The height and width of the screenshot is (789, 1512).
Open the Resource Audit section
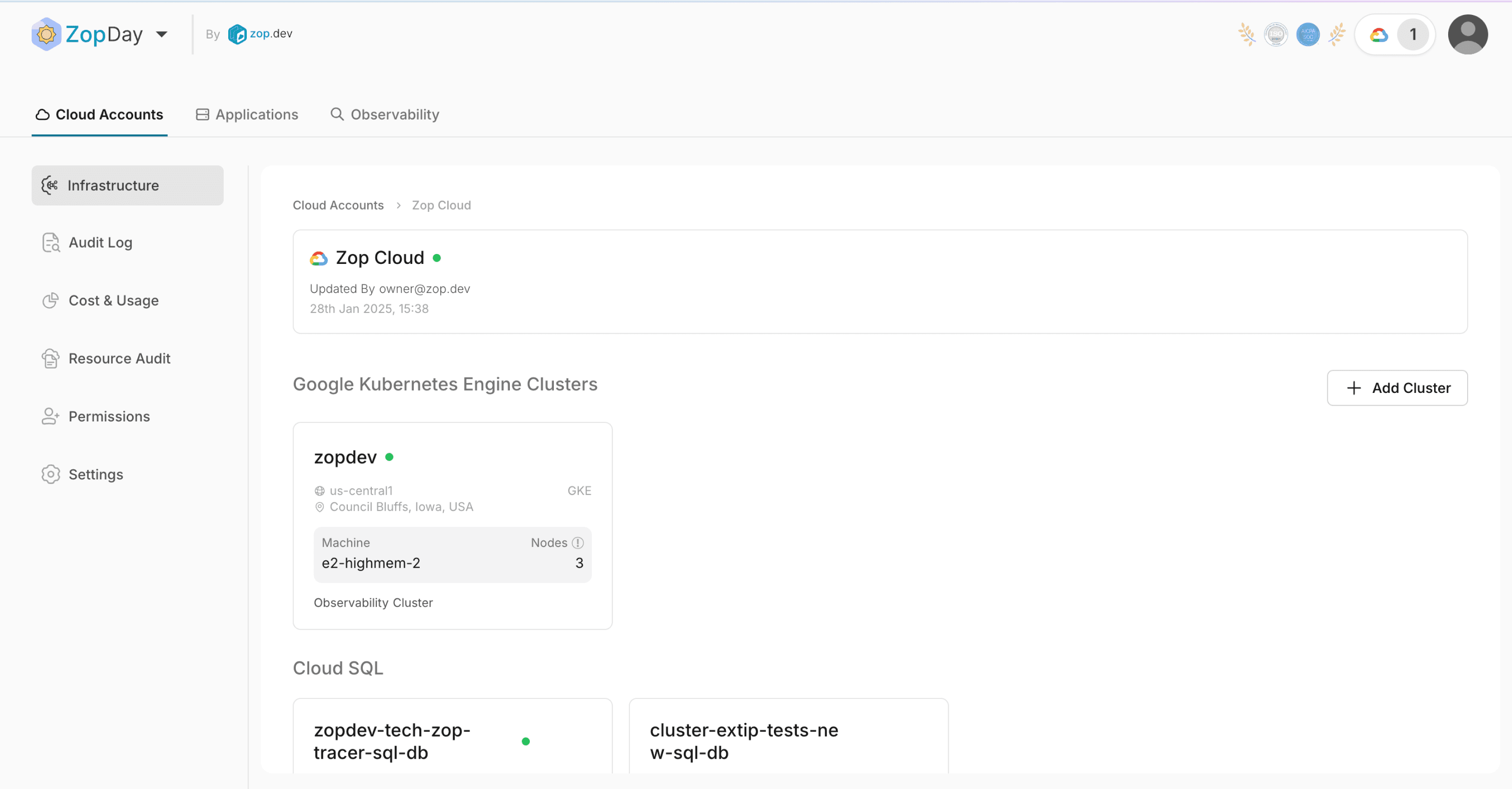[x=119, y=359]
